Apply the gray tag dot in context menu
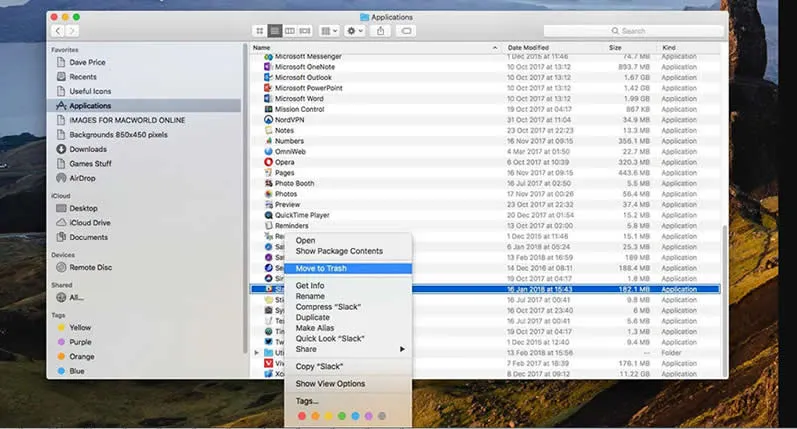The width and height of the screenshot is (797, 429). (x=382, y=416)
